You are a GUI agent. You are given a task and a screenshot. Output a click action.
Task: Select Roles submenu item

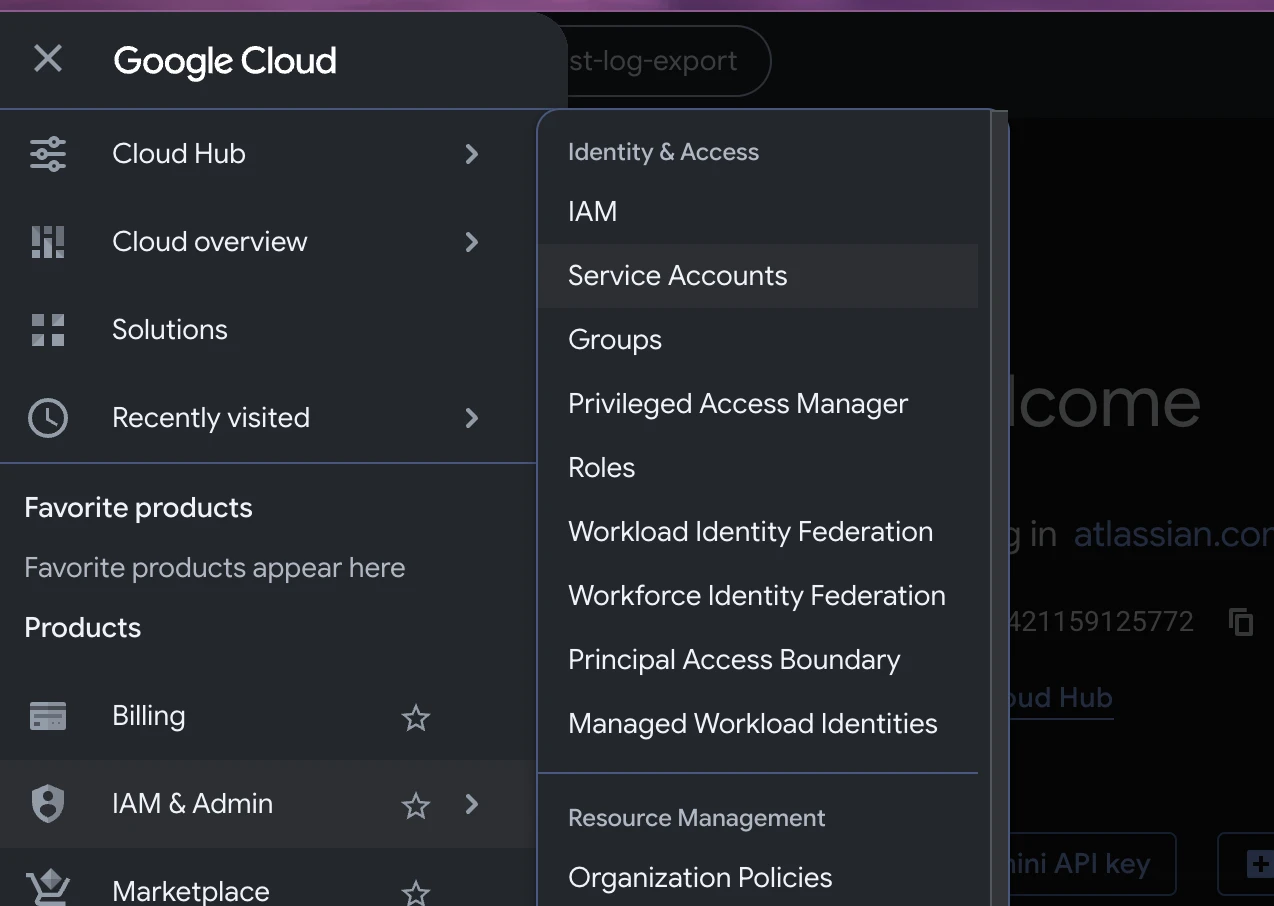(x=758, y=468)
